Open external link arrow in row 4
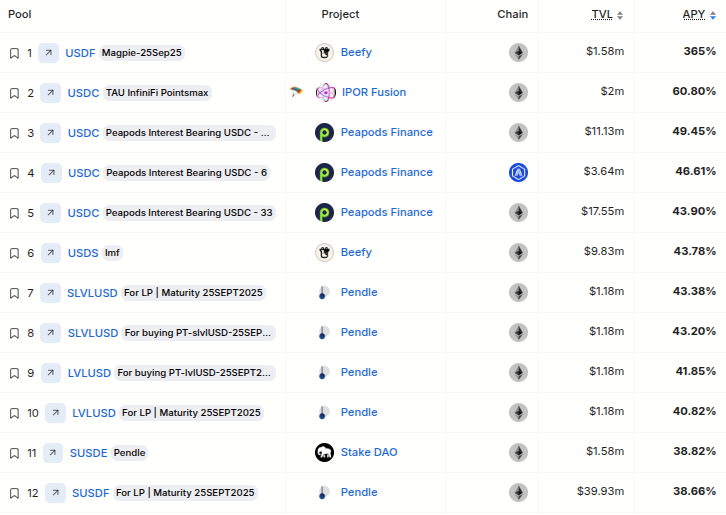 (51, 173)
